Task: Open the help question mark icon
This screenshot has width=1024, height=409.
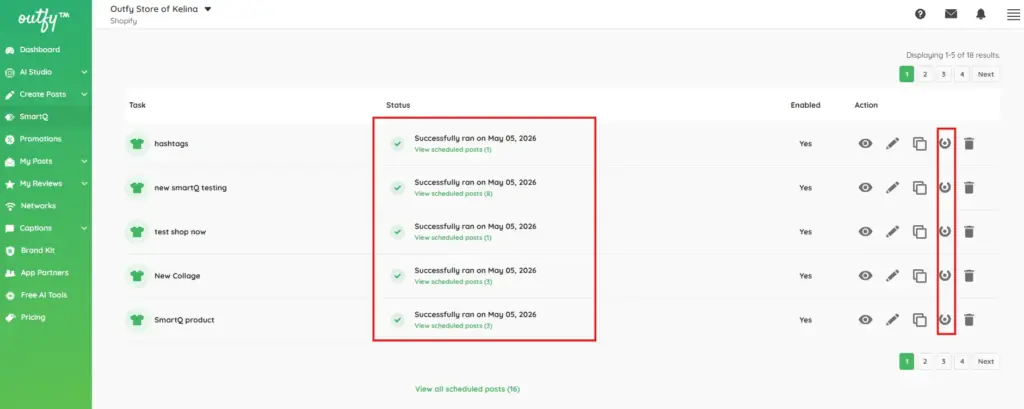Action: tap(920, 14)
